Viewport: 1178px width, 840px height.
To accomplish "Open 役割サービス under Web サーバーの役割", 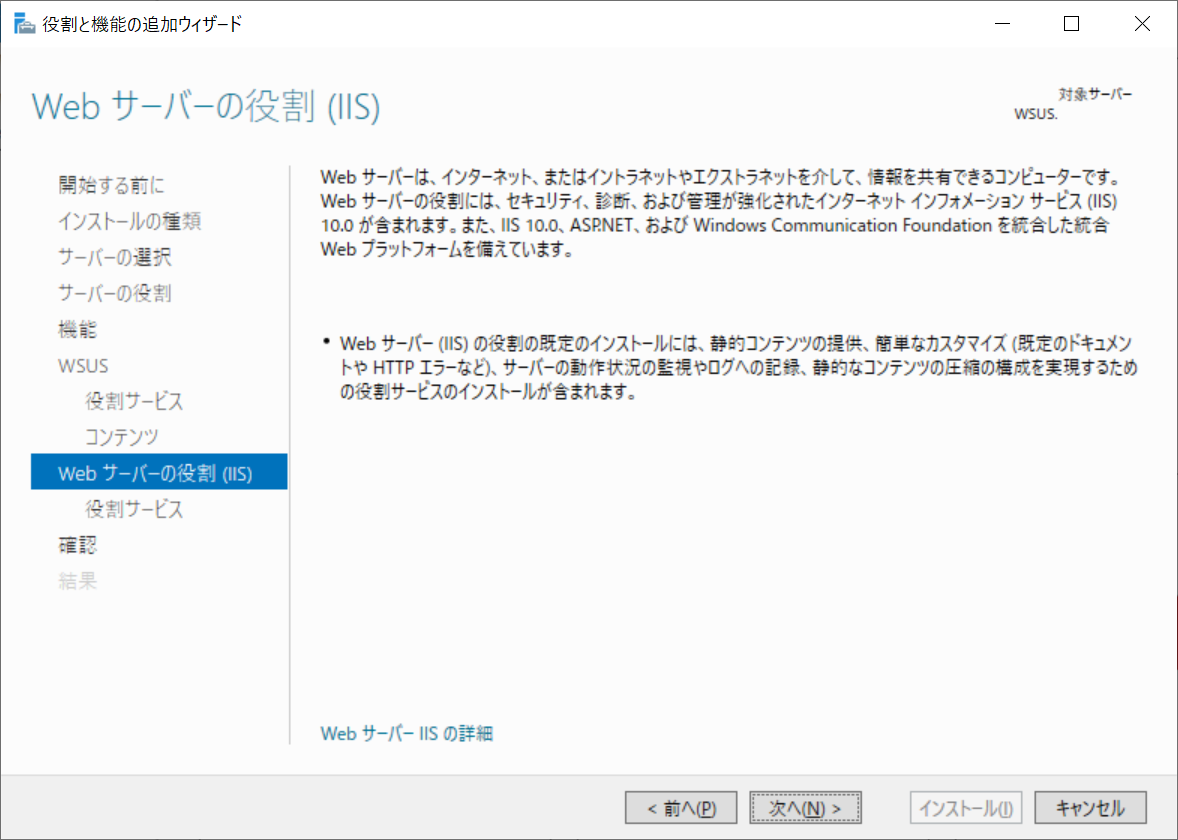I will pyautogui.click(x=134, y=509).
